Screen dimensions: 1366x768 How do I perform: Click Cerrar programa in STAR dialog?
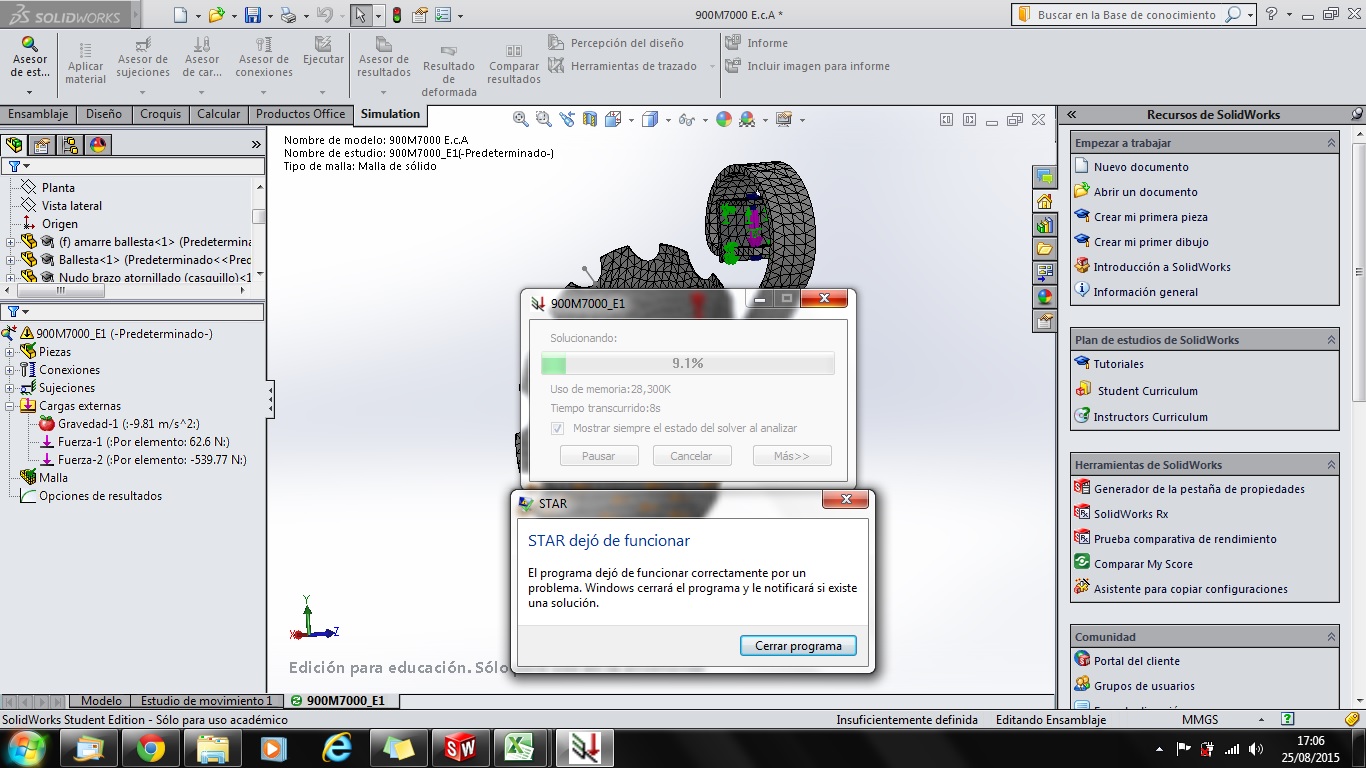pos(798,646)
